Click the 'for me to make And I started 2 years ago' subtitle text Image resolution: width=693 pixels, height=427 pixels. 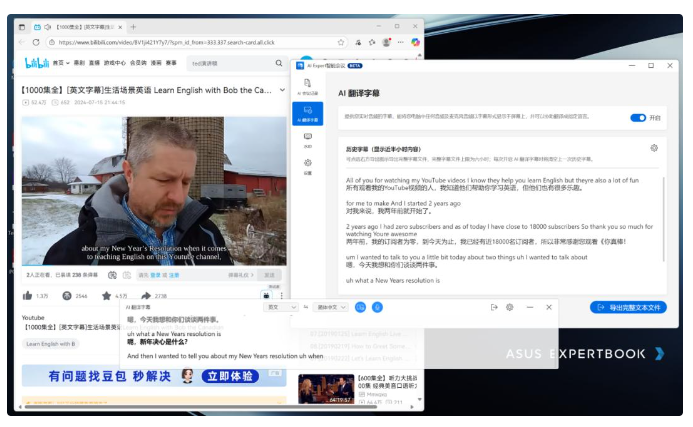click(403, 203)
